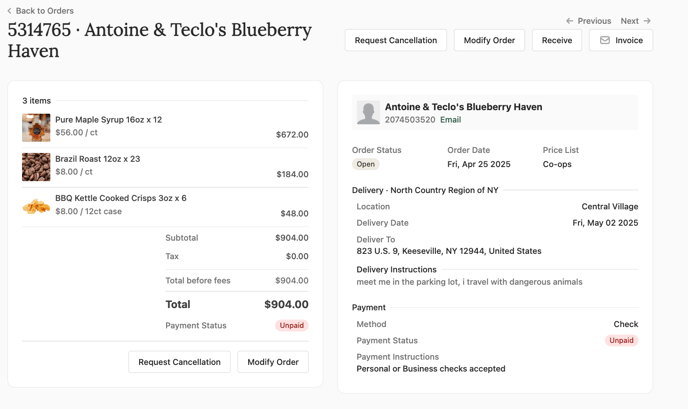Click the top Modify Order button
The image size is (688, 409).
489,40
